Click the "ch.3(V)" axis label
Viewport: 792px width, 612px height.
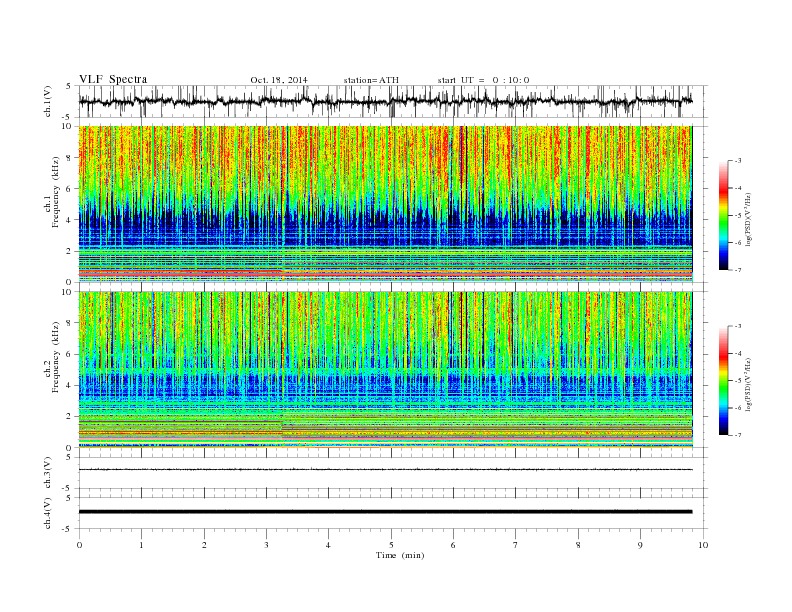(48, 473)
